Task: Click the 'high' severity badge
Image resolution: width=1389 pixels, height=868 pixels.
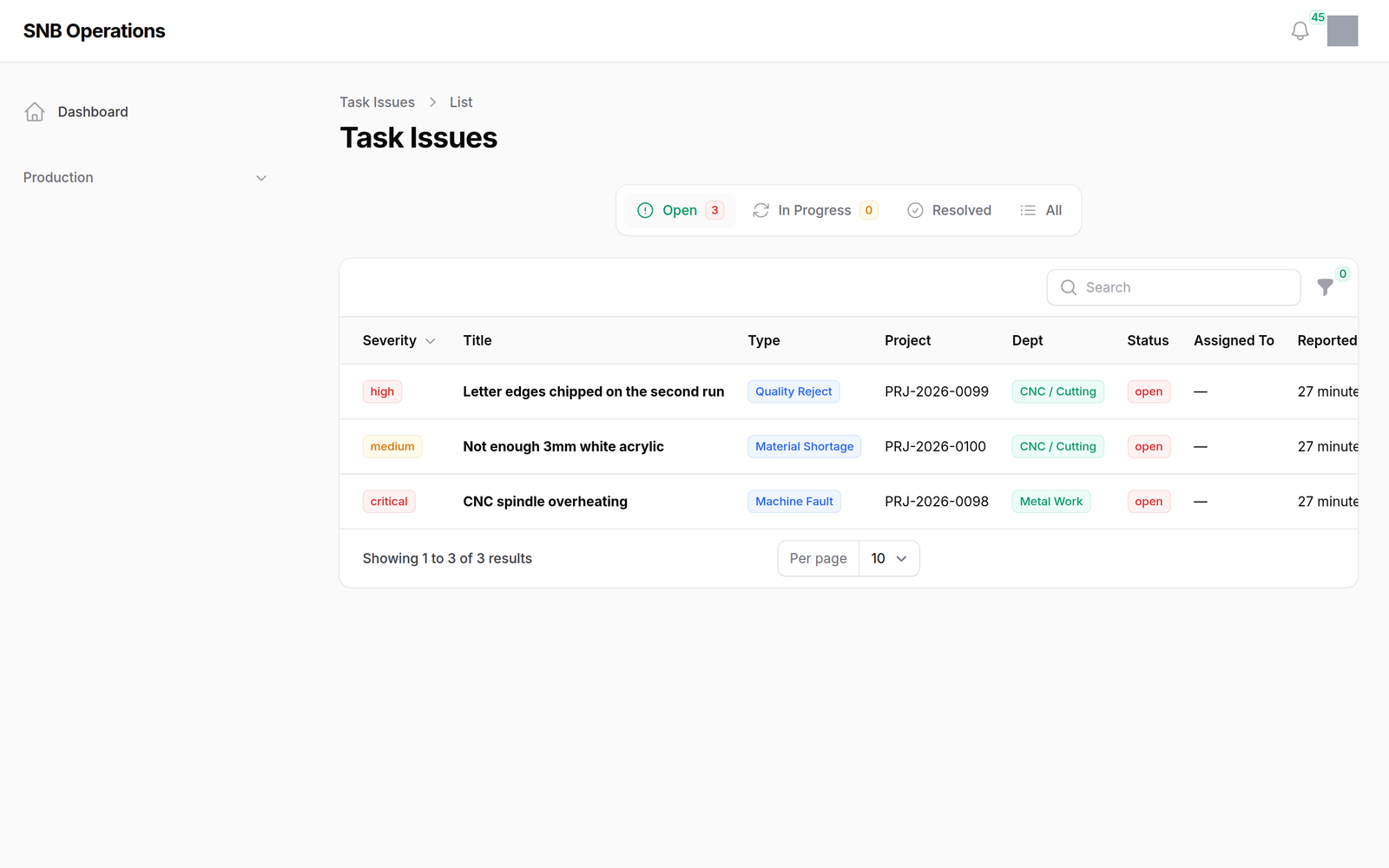Action: (x=382, y=391)
